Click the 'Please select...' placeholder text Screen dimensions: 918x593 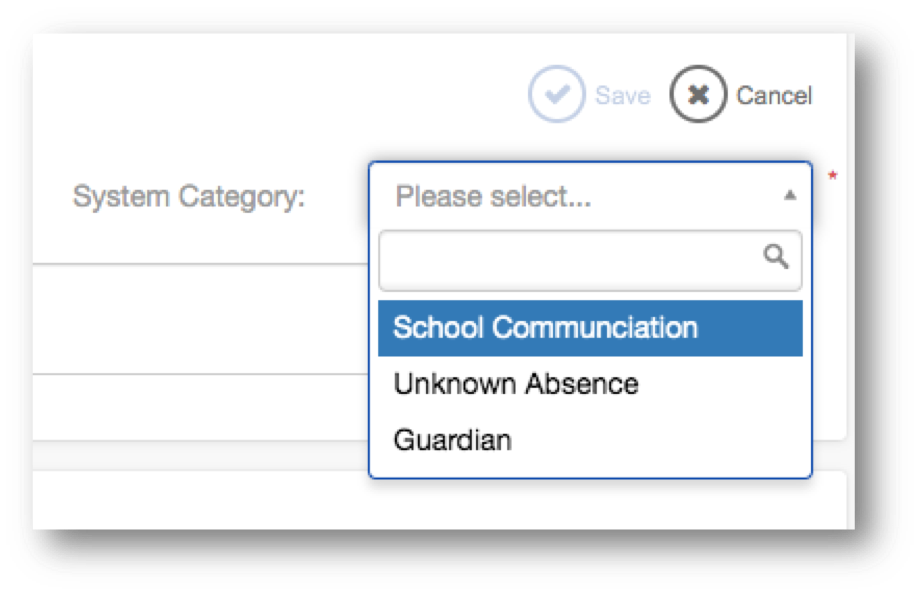(493, 197)
